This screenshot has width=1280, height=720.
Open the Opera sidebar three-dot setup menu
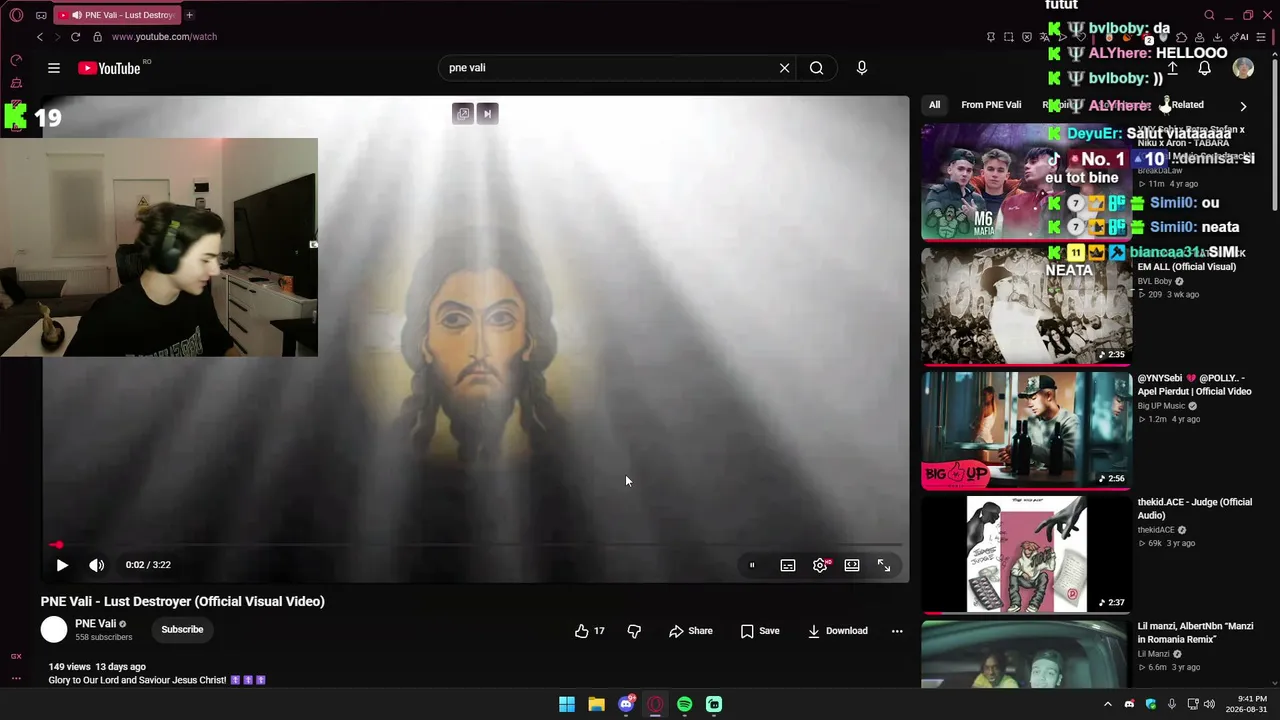(x=16, y=678)
